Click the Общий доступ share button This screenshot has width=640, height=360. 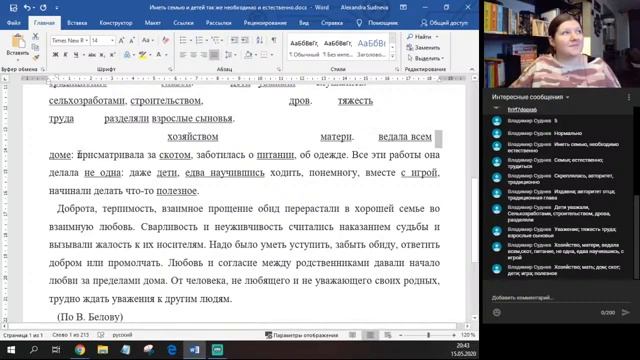pyautogui.click(x=444, y=23)
